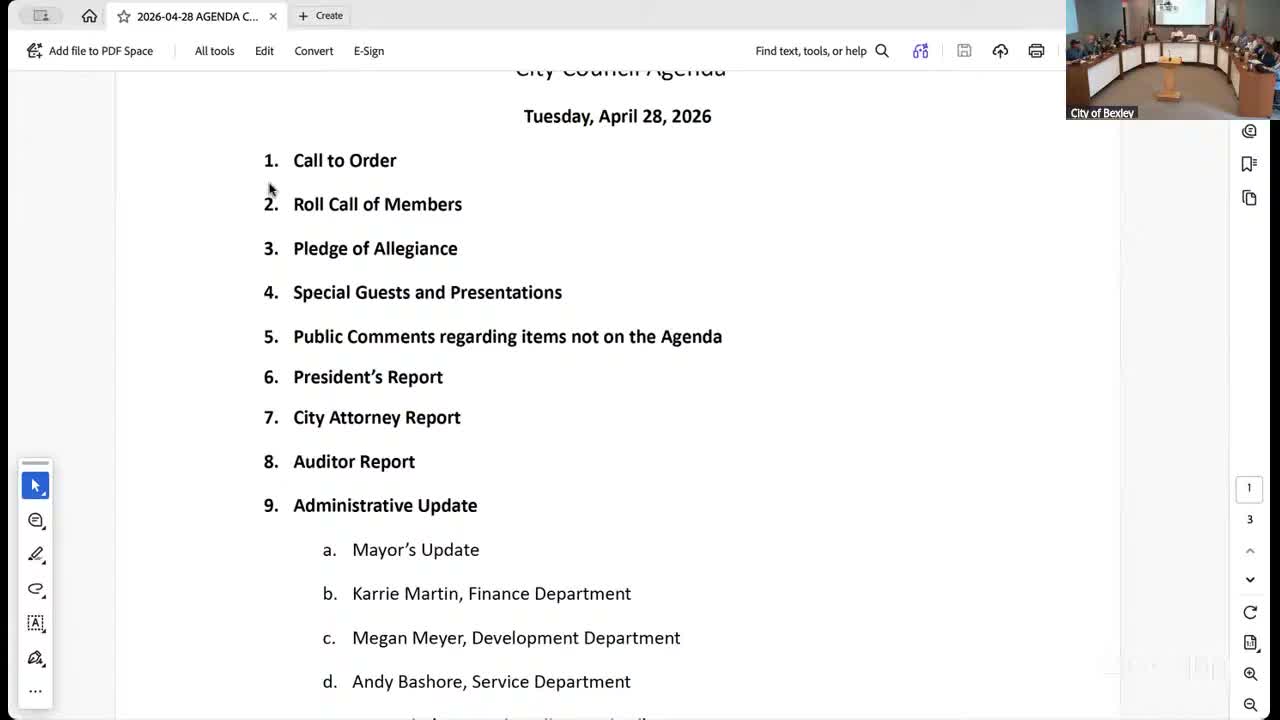Print the document with printer icon
This screenshot has height=720, width=1280.
pos(1036,51)
